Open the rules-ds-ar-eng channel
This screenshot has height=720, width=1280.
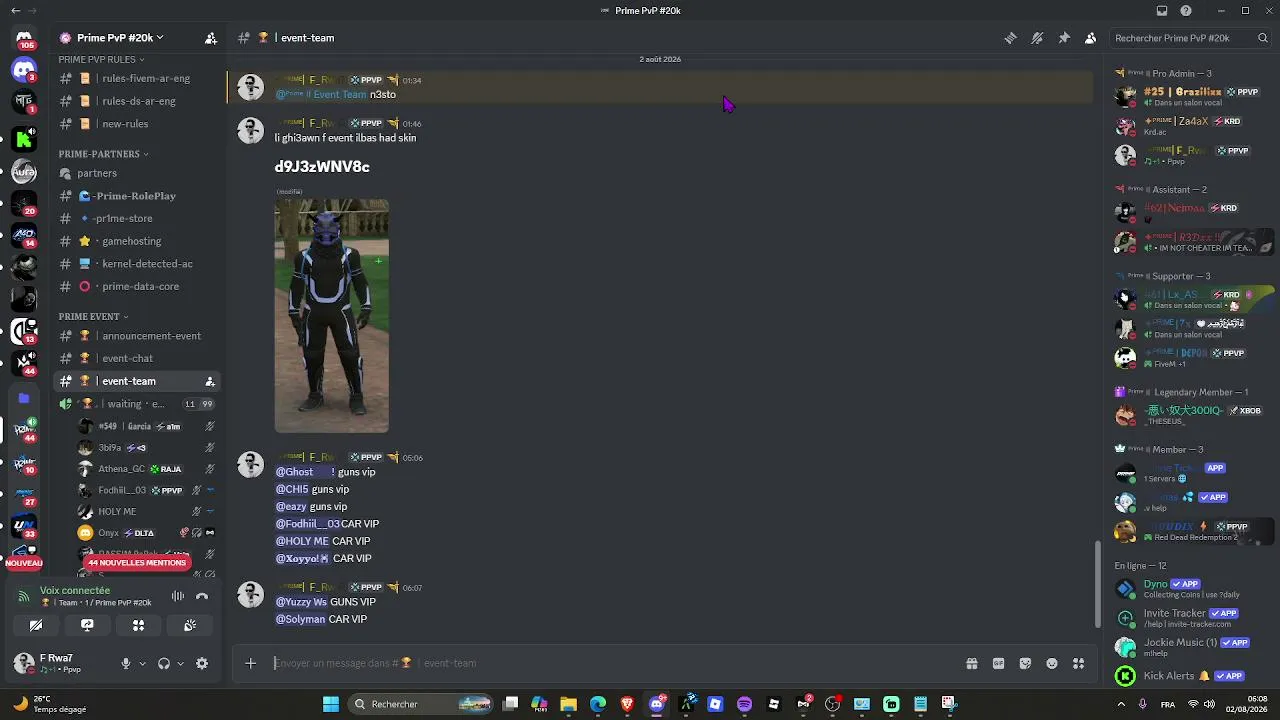point(137,101)
